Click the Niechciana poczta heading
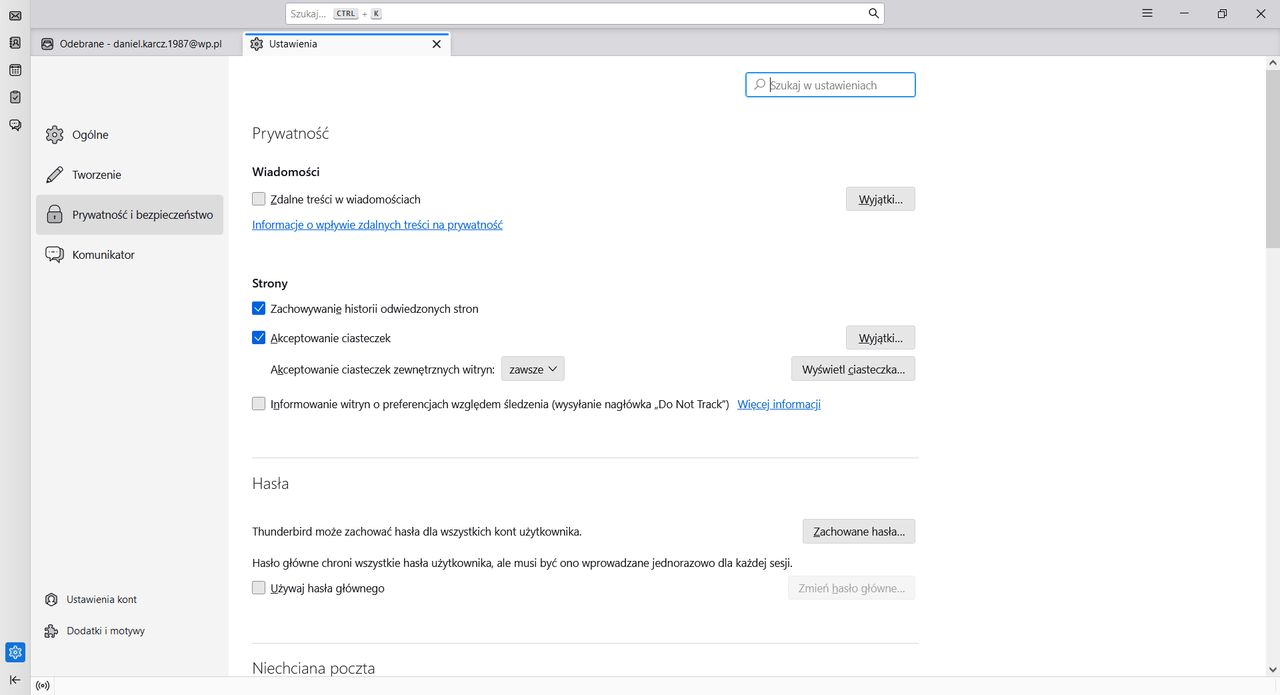1280x695 pixels. pyautogui.click(x=313, y=668)
